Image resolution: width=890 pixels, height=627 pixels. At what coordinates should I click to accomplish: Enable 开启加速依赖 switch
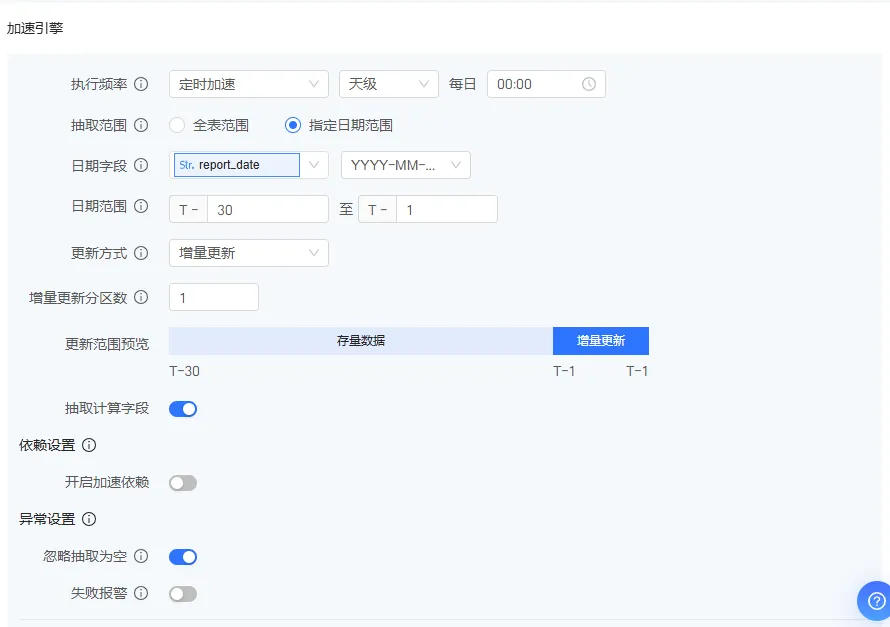tap(183, 483)
